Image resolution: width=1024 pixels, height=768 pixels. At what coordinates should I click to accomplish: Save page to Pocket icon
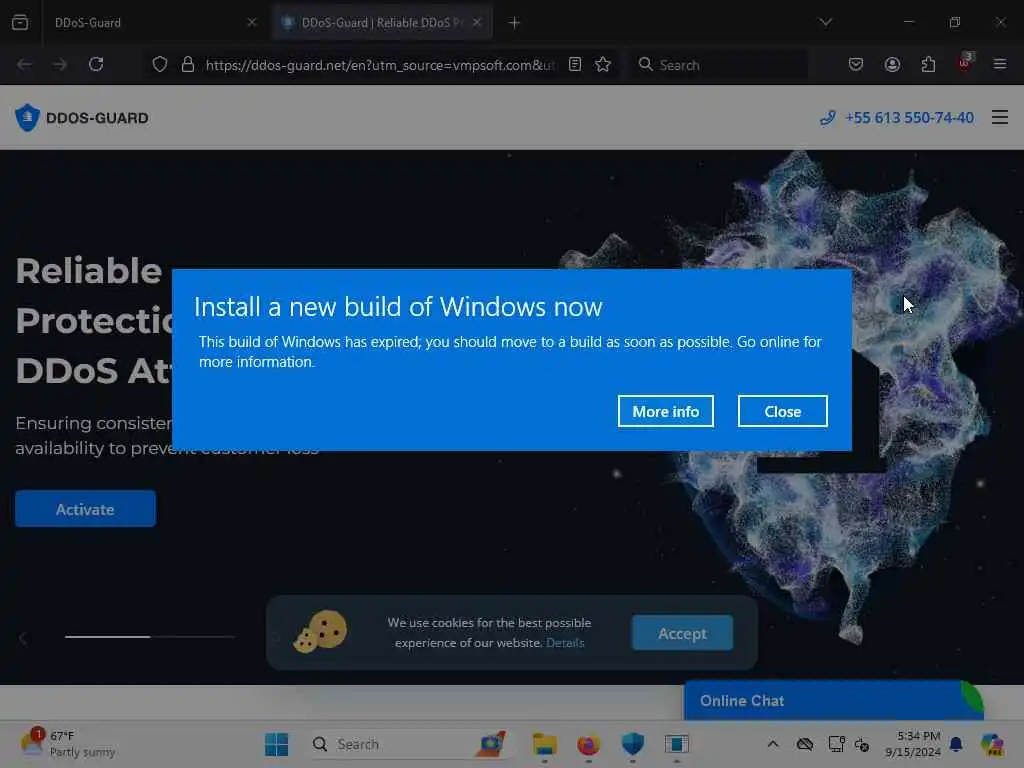(x=856, y=64)
